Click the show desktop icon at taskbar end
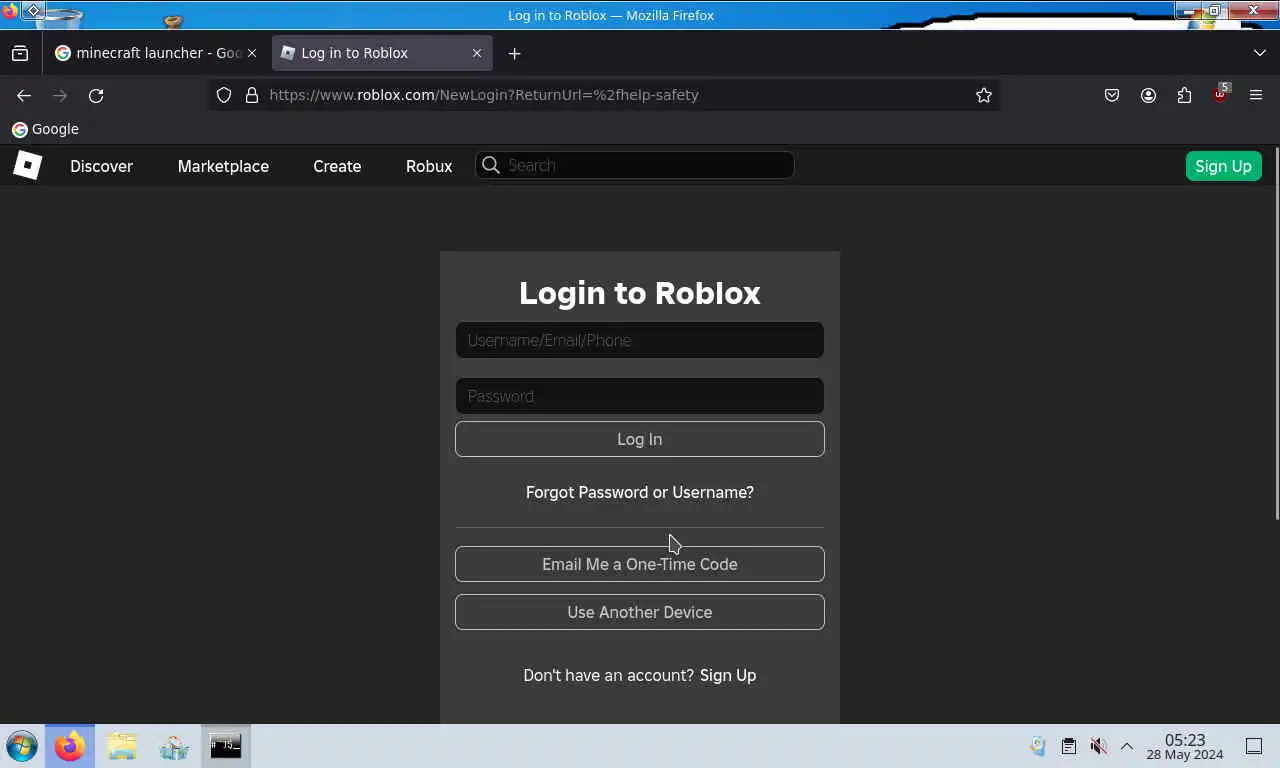The height and width of the screenshot is (768, 1280). point(1254,746)
